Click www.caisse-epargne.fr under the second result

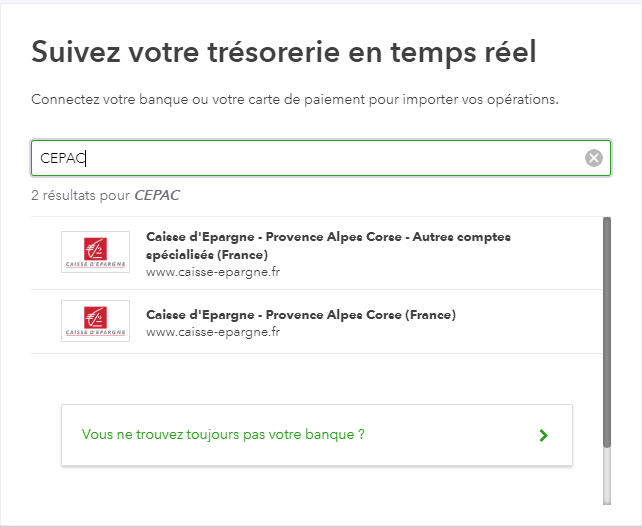click(x=213, y=332)
